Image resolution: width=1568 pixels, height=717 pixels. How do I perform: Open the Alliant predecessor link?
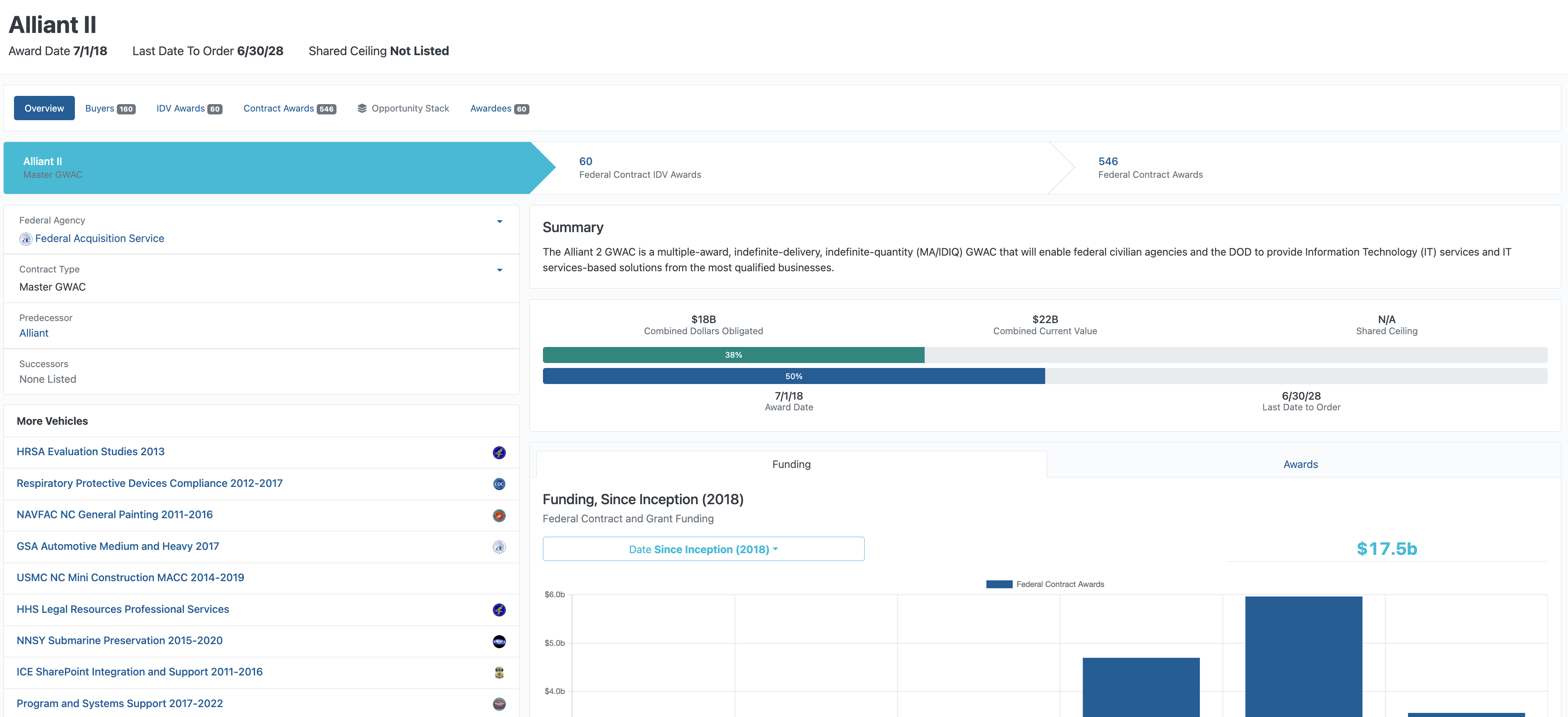[33, 333]
